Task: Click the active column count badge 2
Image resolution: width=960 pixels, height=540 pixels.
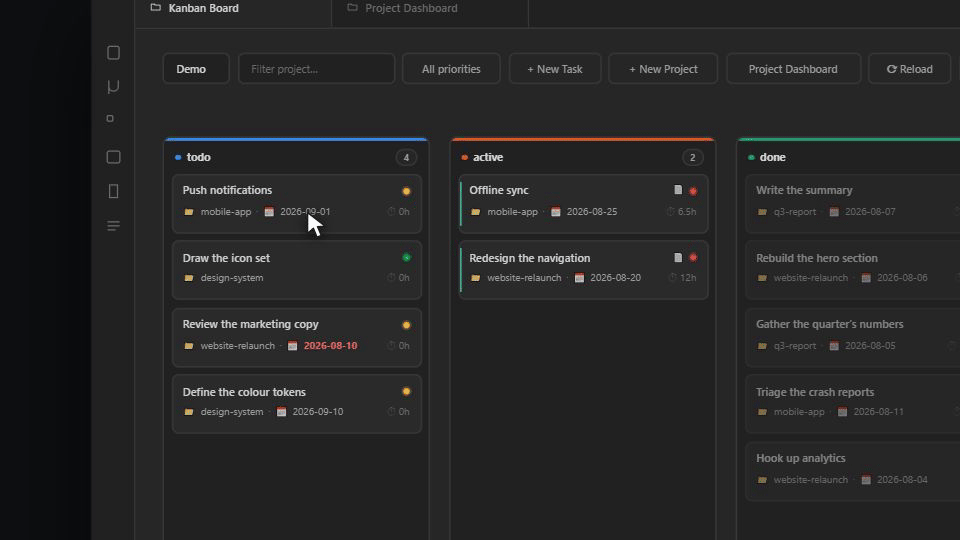Action: (x=692, y=157)
